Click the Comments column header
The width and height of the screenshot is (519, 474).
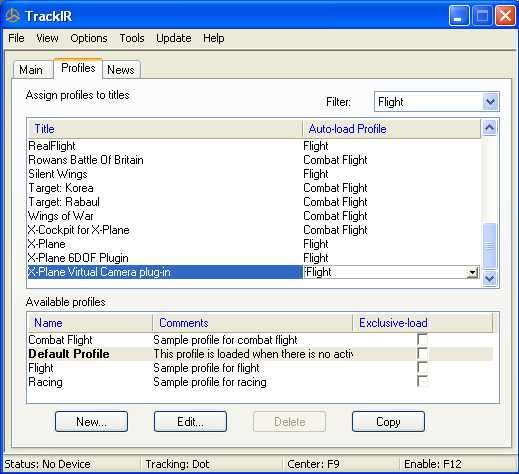click(252, 323)
